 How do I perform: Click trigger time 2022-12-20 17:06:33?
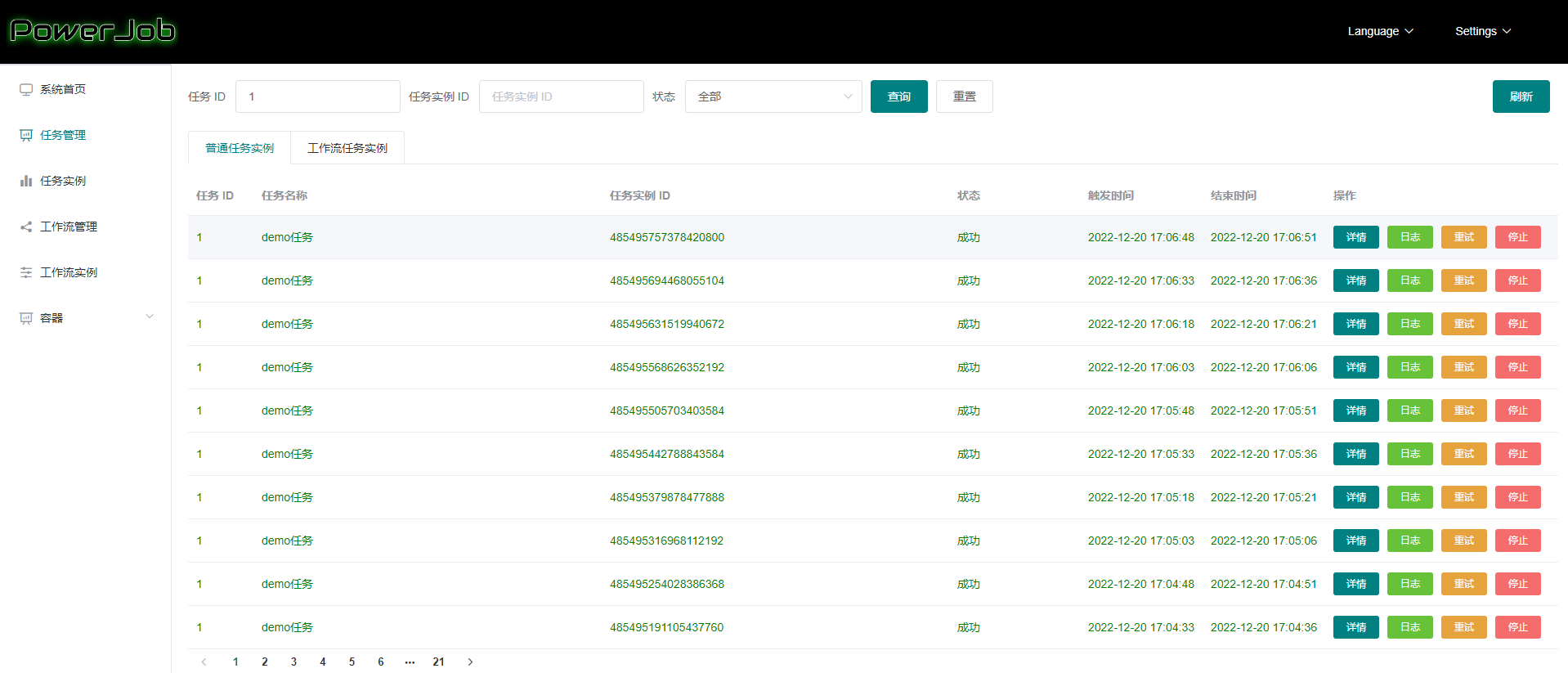click(1141, 280)
